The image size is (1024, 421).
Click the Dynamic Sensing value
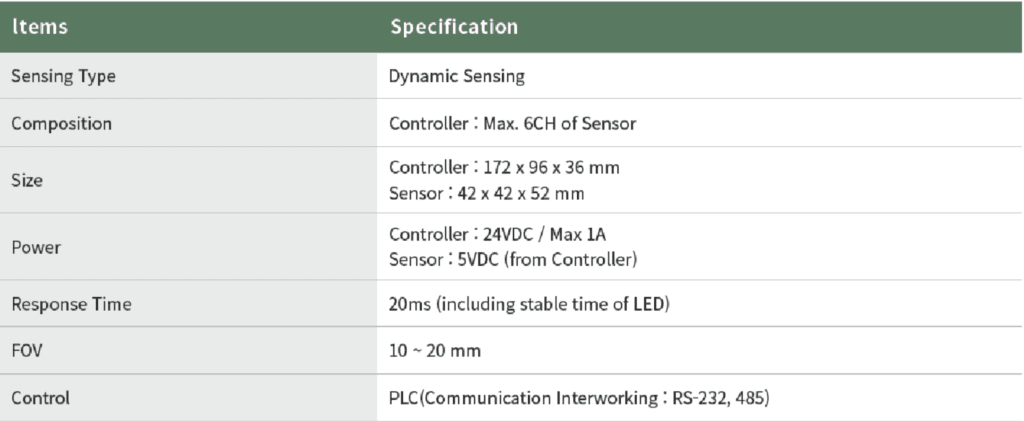pos(457,76)
